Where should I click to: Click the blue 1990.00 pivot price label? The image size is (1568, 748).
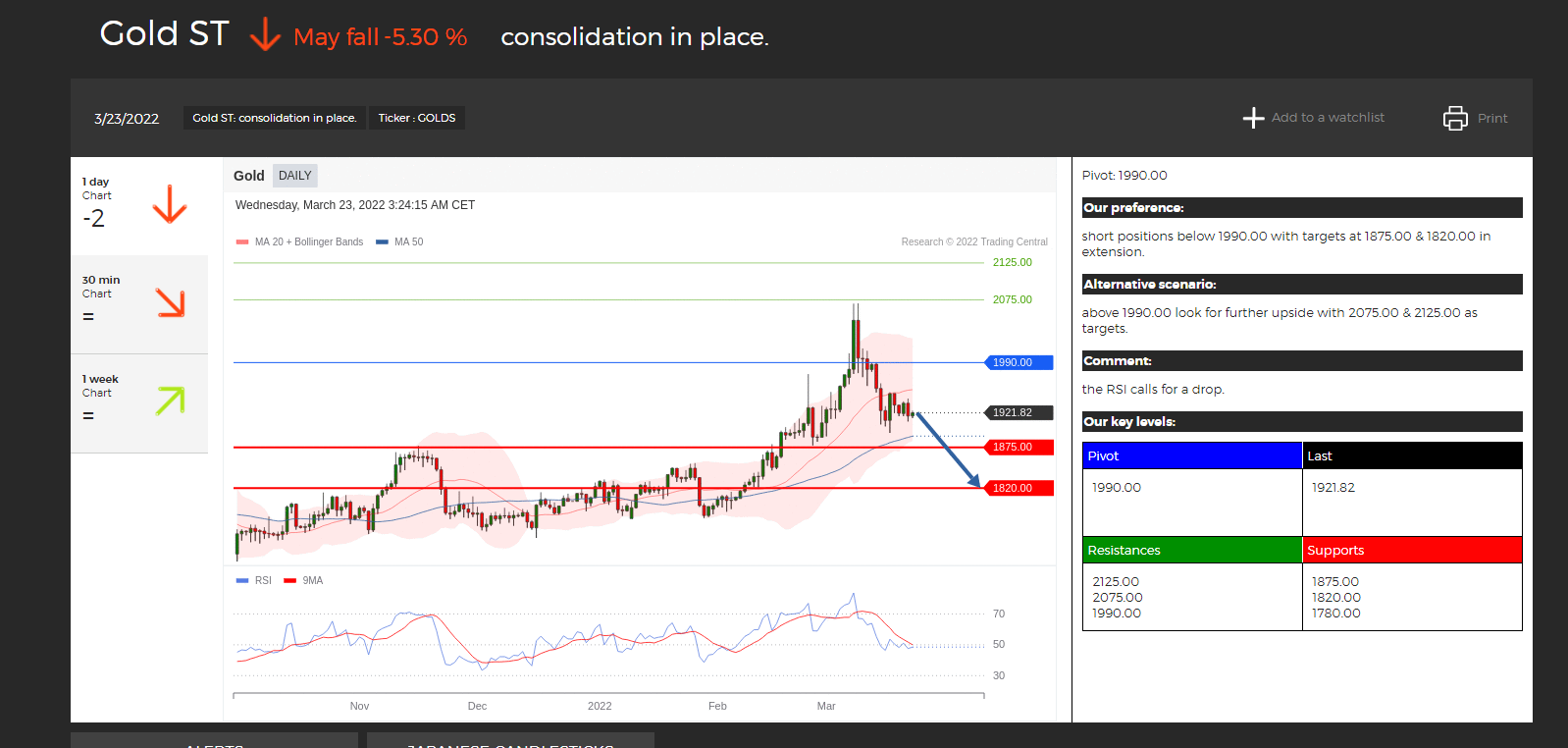click(x=1019, y=362)
